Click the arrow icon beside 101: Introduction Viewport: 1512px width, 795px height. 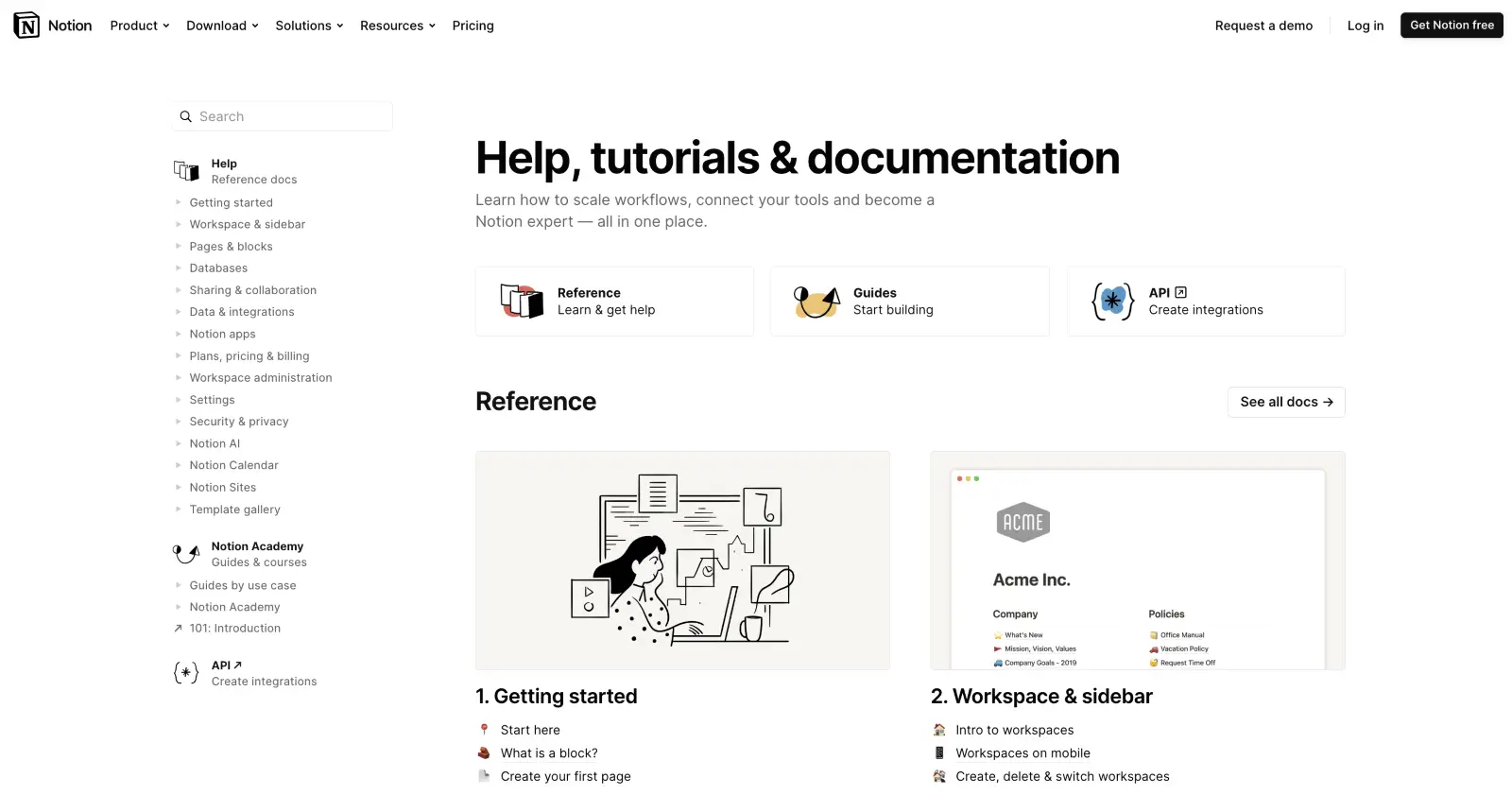tap(178, 629)
